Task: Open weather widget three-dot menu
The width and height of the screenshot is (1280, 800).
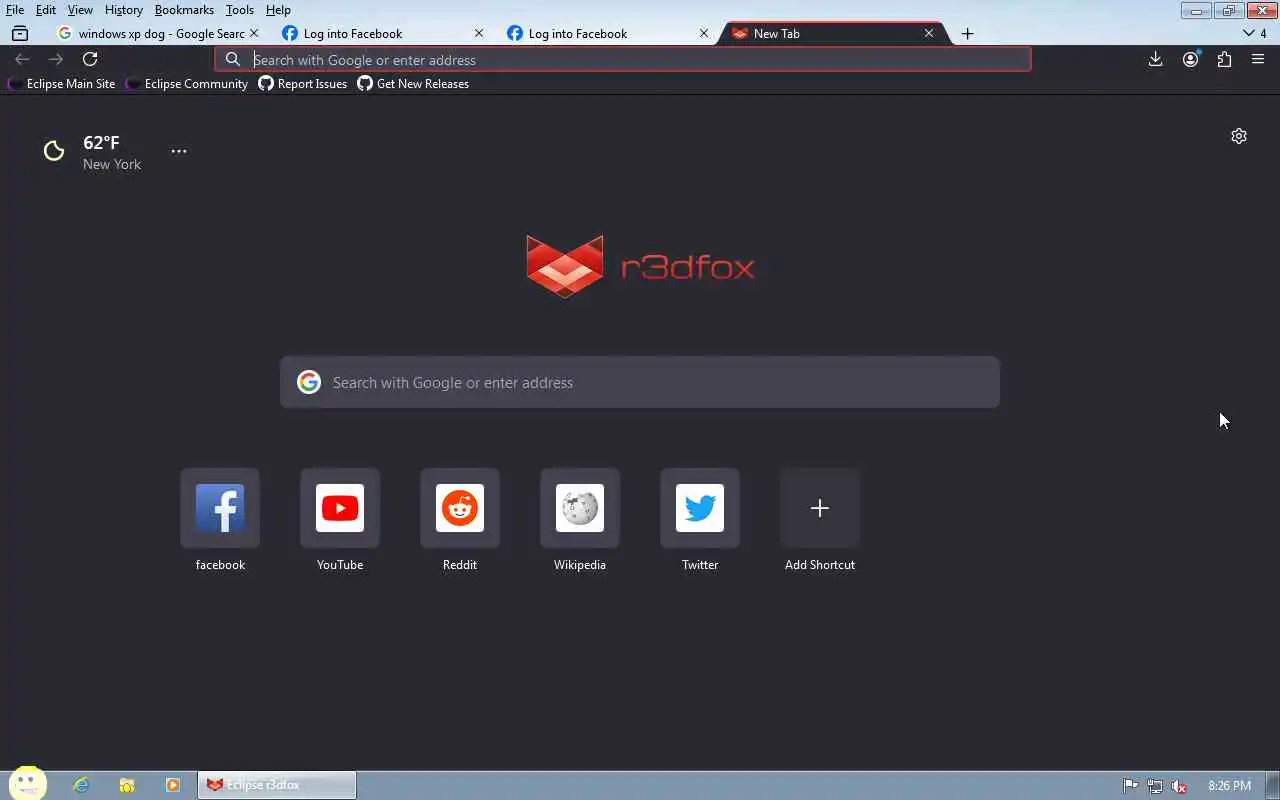Action: 178,151
